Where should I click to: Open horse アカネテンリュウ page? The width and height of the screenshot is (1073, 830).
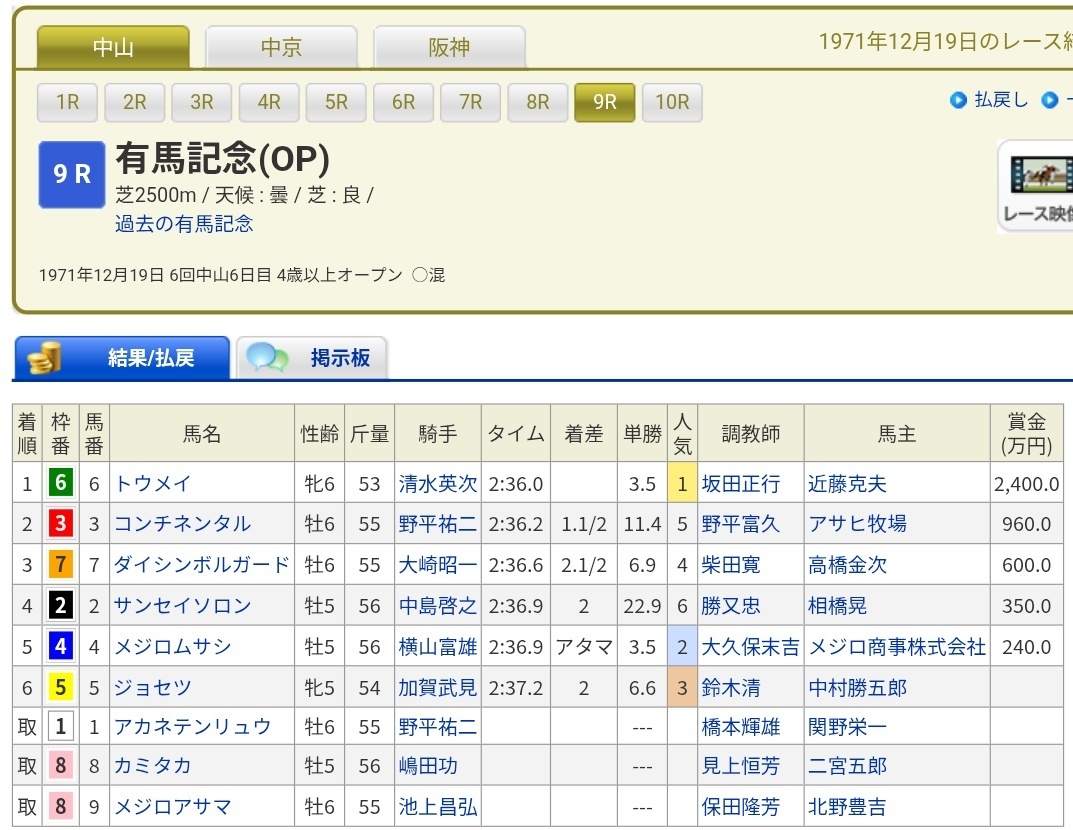pos(193,727)
